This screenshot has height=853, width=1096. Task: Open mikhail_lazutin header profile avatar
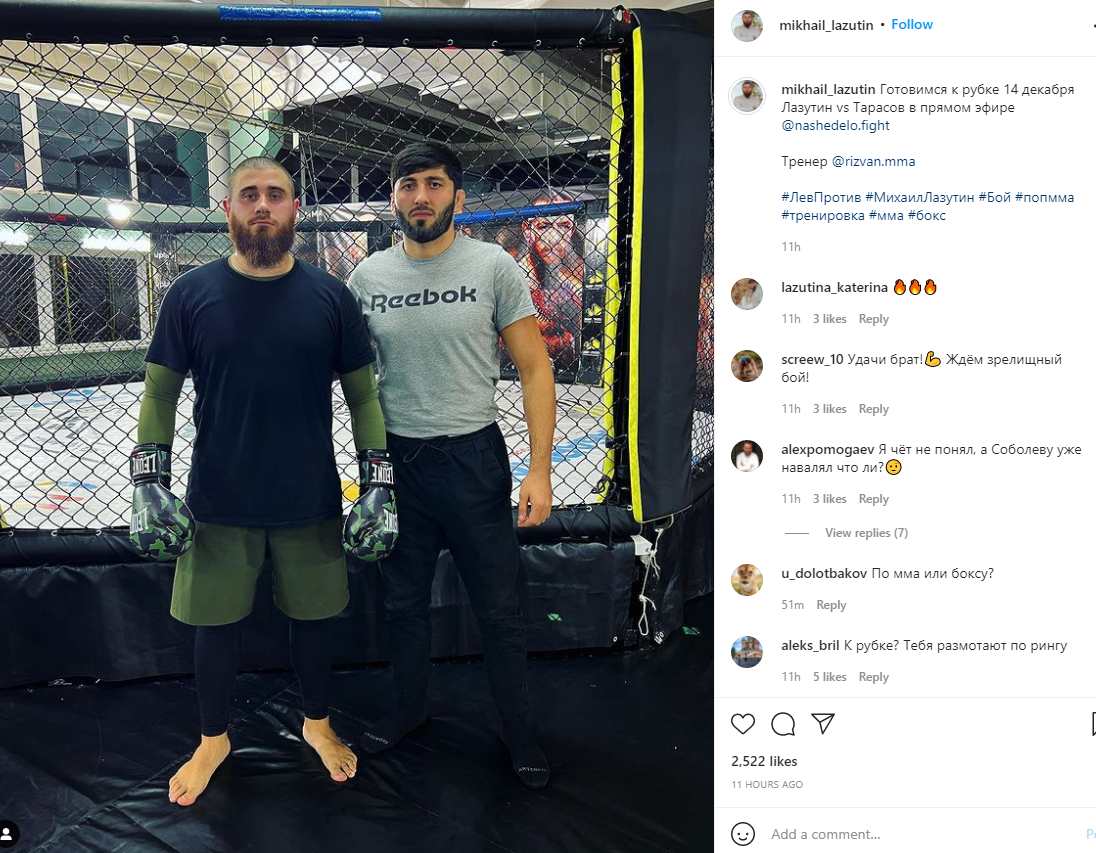(747, 26)
